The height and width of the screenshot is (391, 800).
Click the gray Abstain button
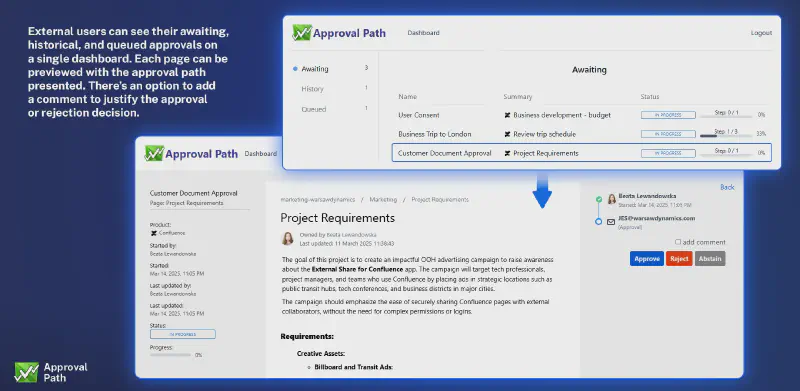pos(710,259)
